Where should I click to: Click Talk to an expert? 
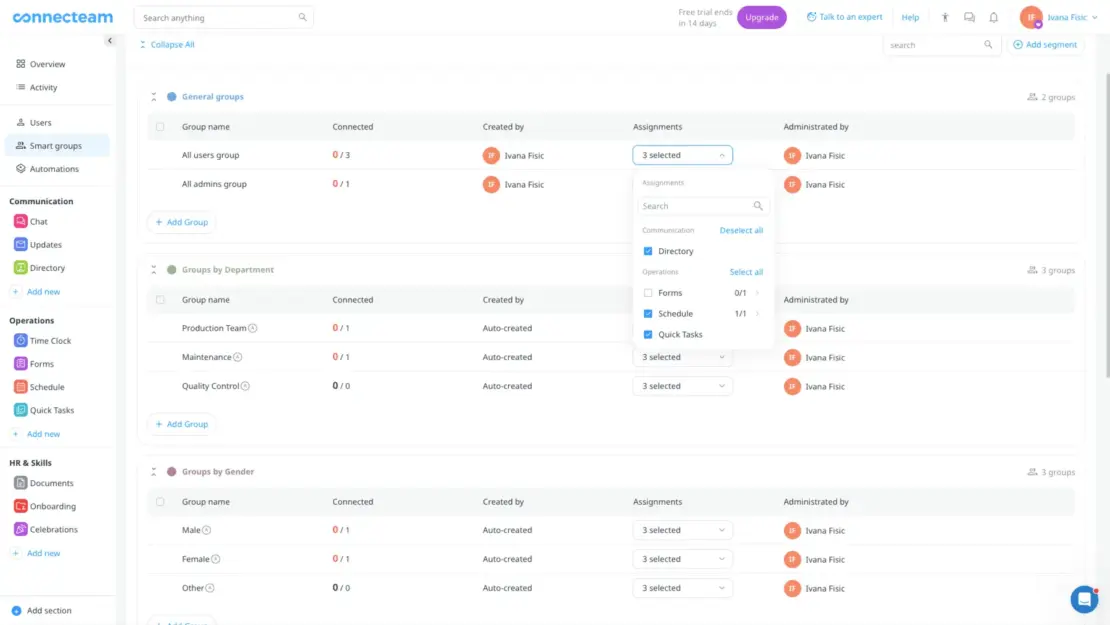click(x=845, y=17)
